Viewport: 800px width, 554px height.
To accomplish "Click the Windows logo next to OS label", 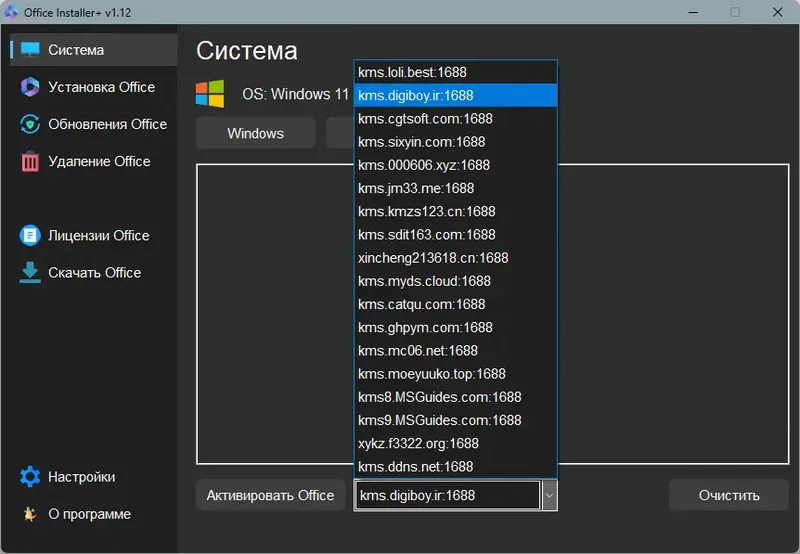I will click(x=210, y=94).
